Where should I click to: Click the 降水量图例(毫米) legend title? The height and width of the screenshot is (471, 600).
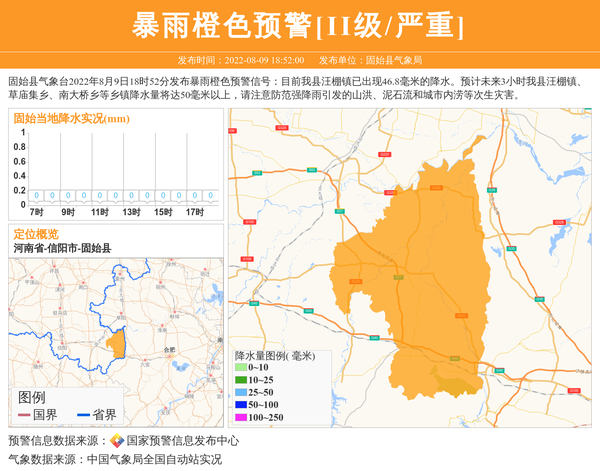[x=275, y=355]
